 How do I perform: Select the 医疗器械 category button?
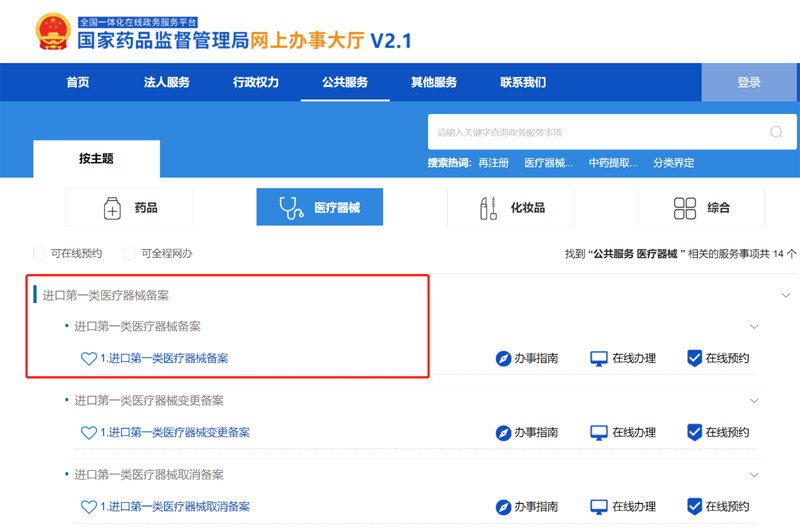[x=320, y=208]
